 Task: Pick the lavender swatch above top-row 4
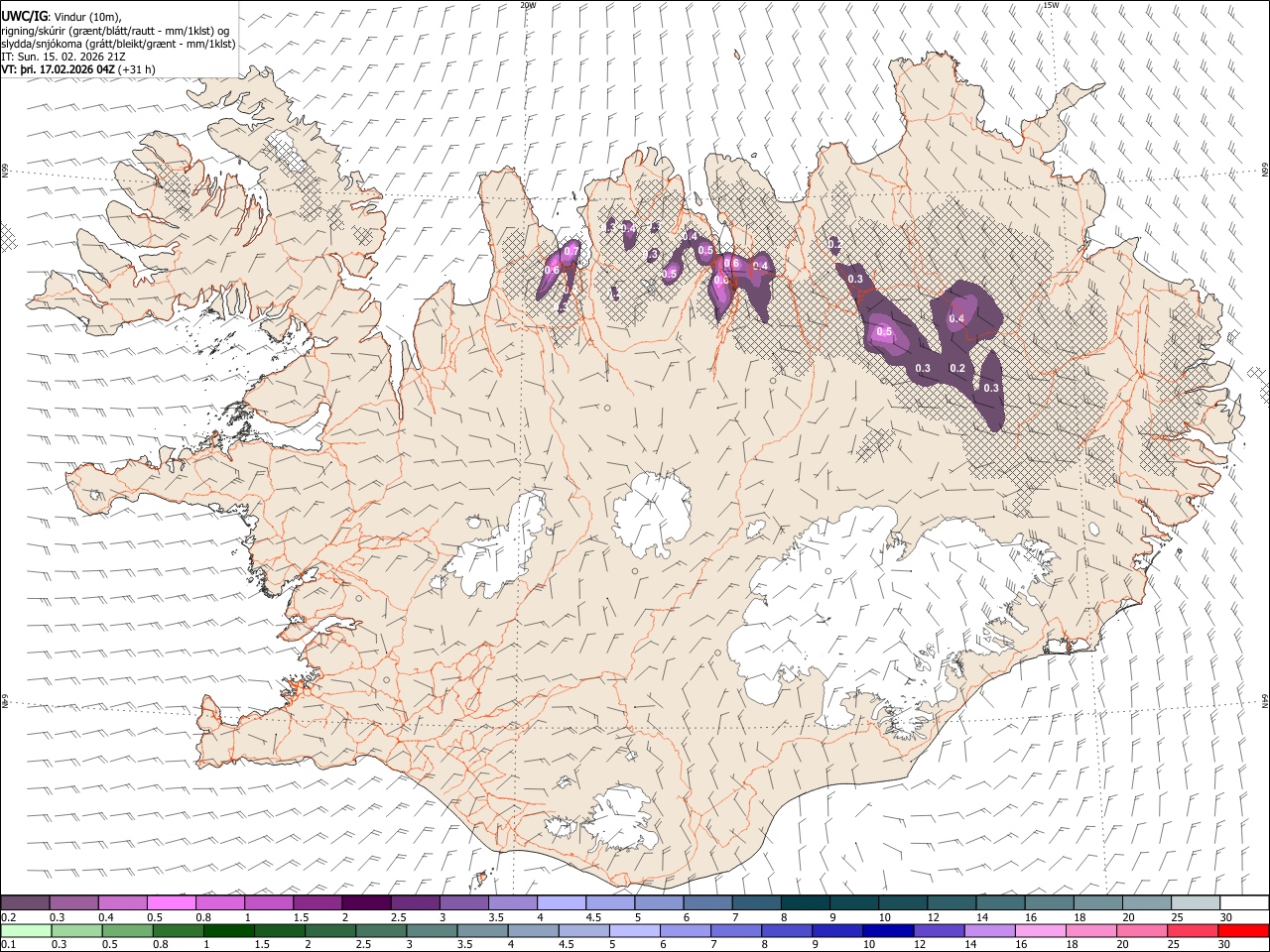coord(562,903)
